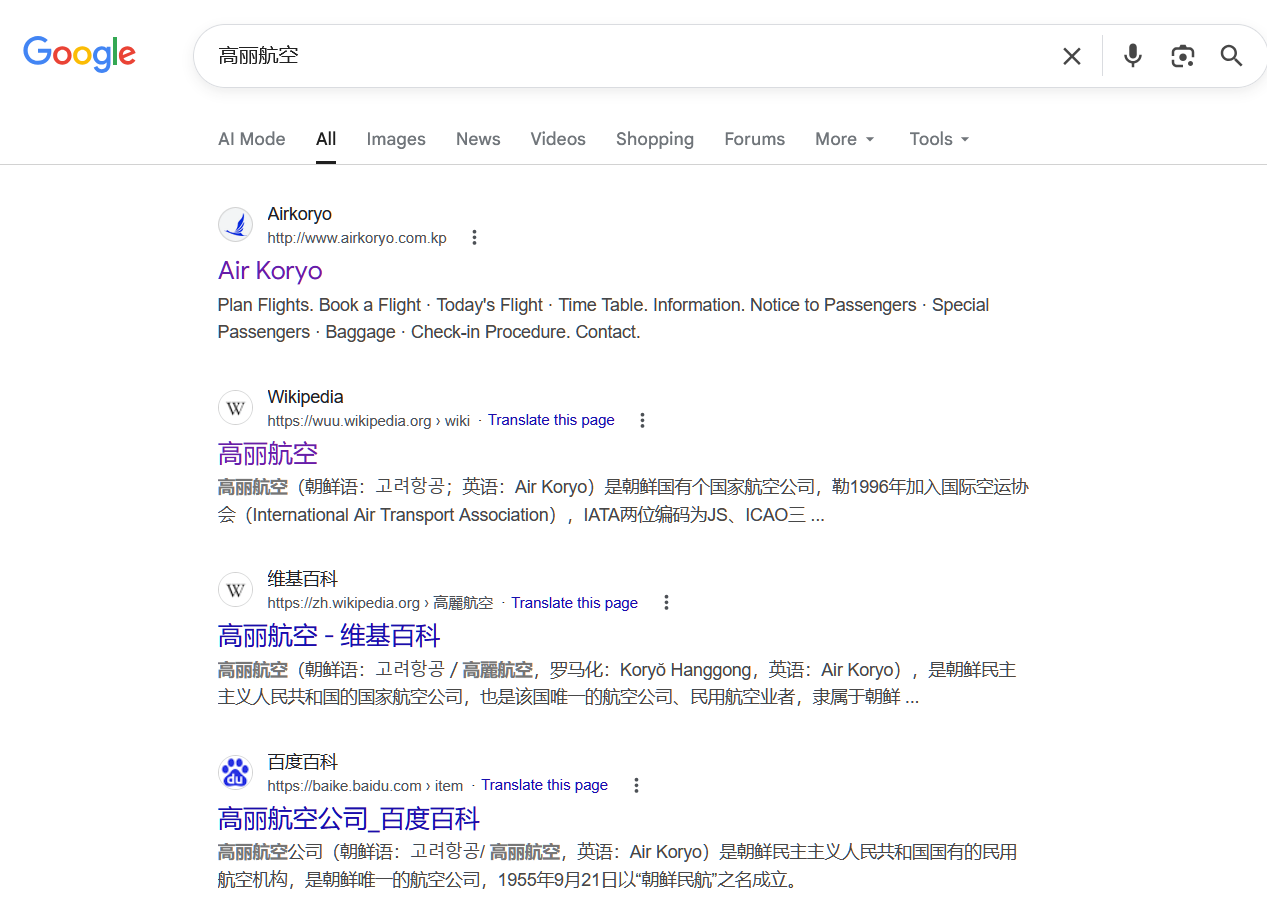Viewport: 1267px width, 921px height.
Task: Clear the search box with X icon
Action: point(1071,56)
